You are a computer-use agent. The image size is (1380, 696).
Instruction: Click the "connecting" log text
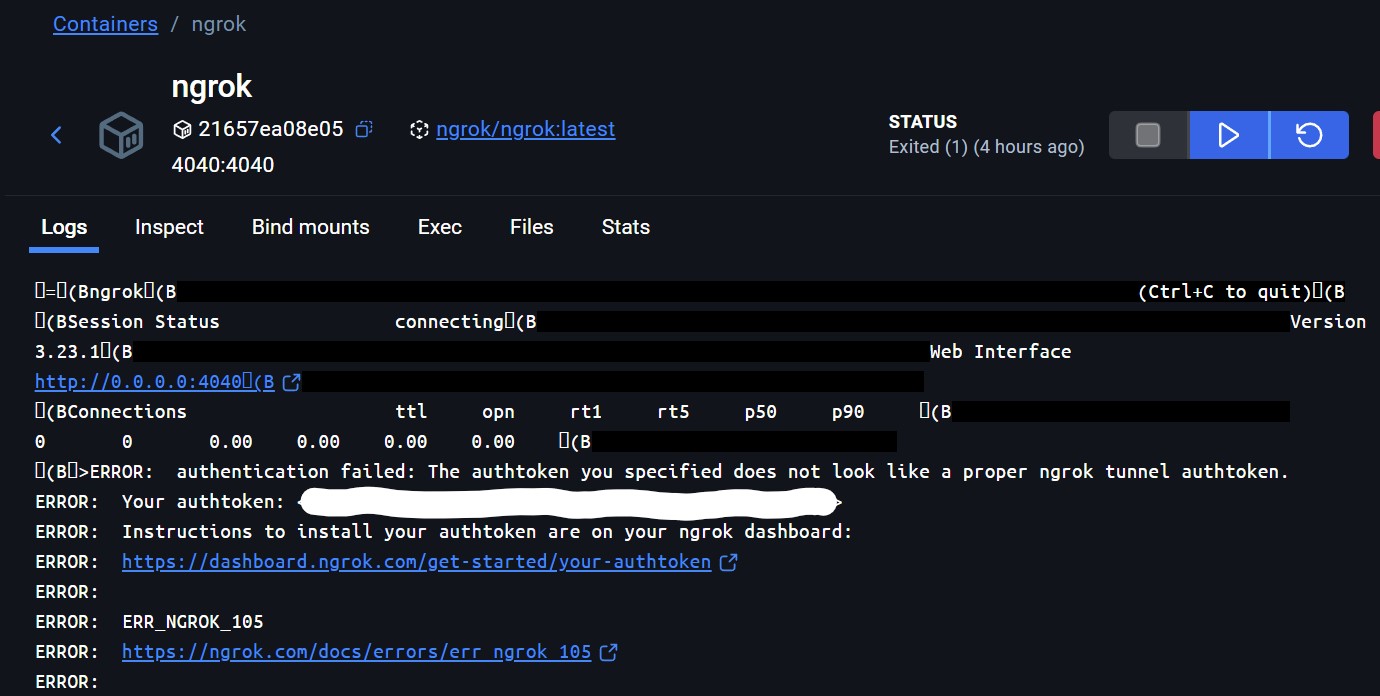[x=449, y=321]
